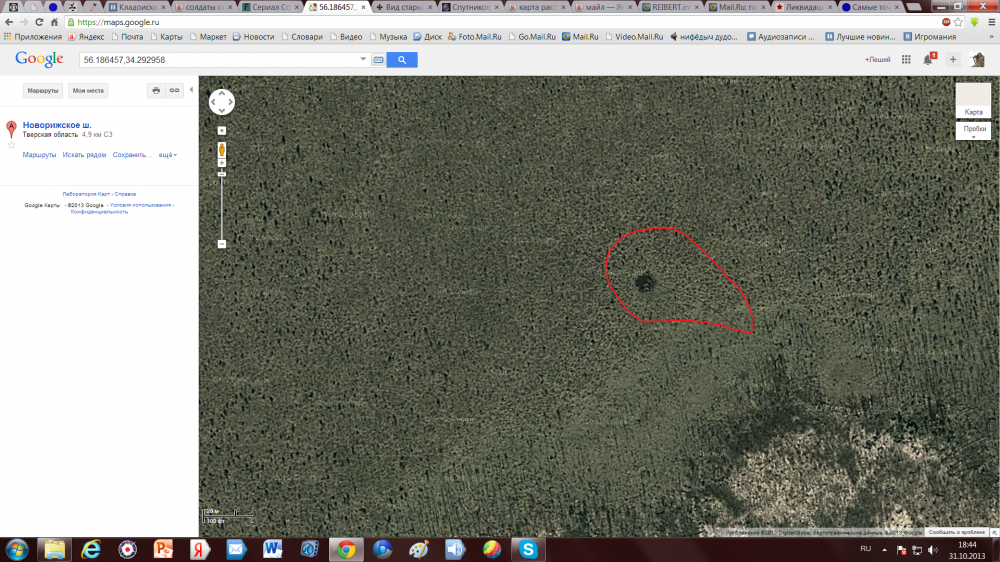This screenshot has height=562, width=1000.
Task: Expand the ещё dropdown under result
Action: (x=167, y=155)
